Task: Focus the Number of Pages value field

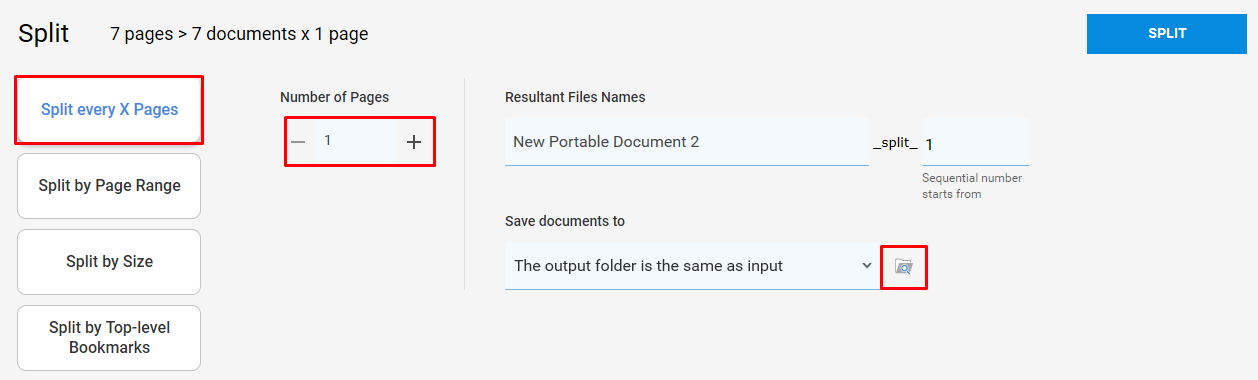Action: coord(355,141)
